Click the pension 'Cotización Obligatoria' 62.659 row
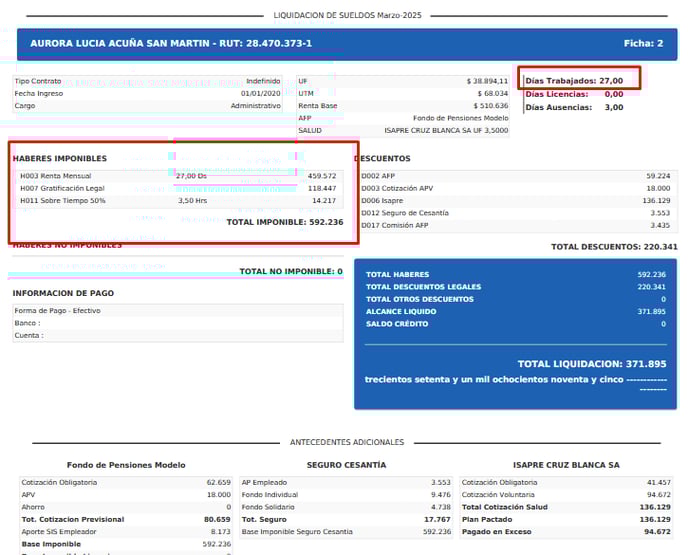This screenshot has height=555, width=688. pyautogui.click(x=126, y=482)
